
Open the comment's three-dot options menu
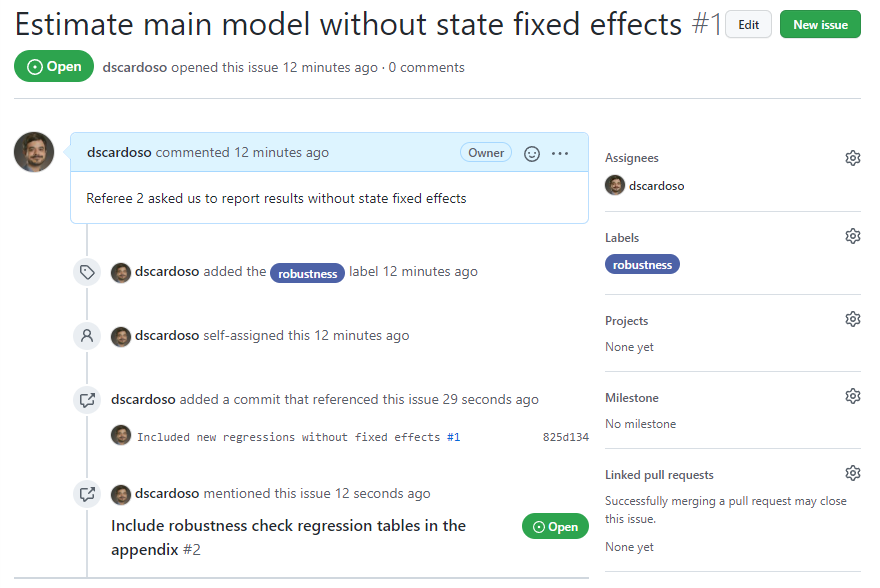click(560, 154)
